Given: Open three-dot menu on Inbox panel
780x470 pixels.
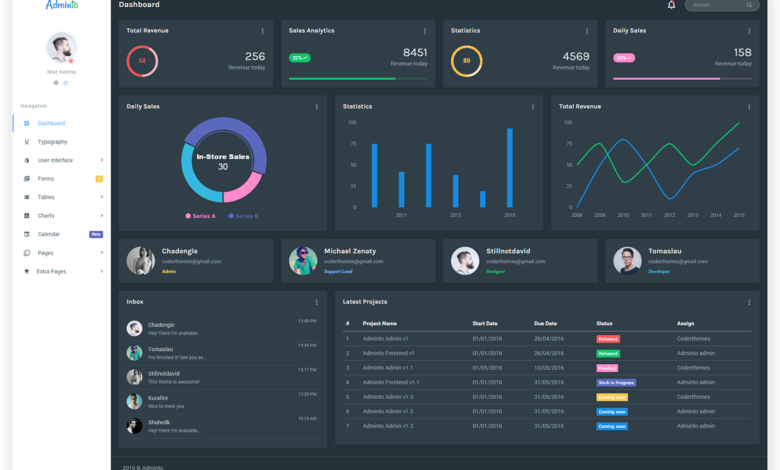Looking at the screenshot, I should (317, 302).
